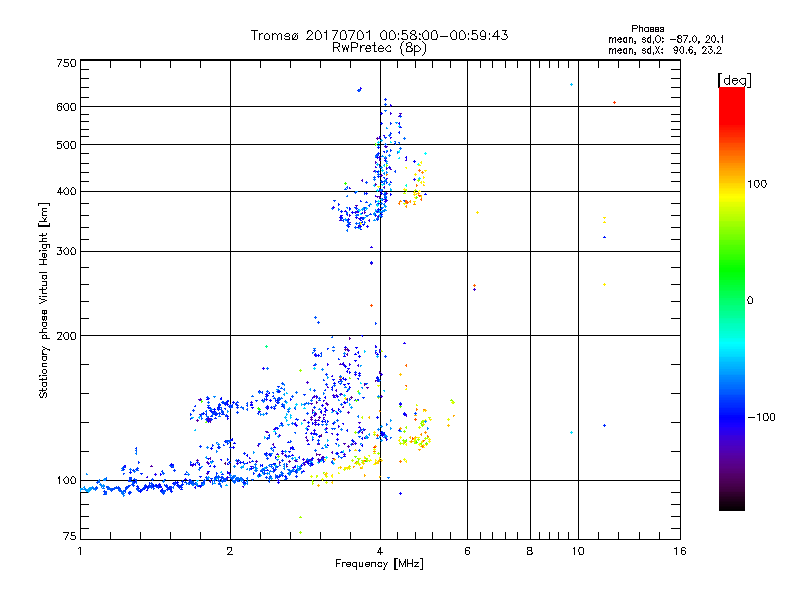
Task: Click the colorbar label "-100" beside blue
Action: (x=762, y=417)
